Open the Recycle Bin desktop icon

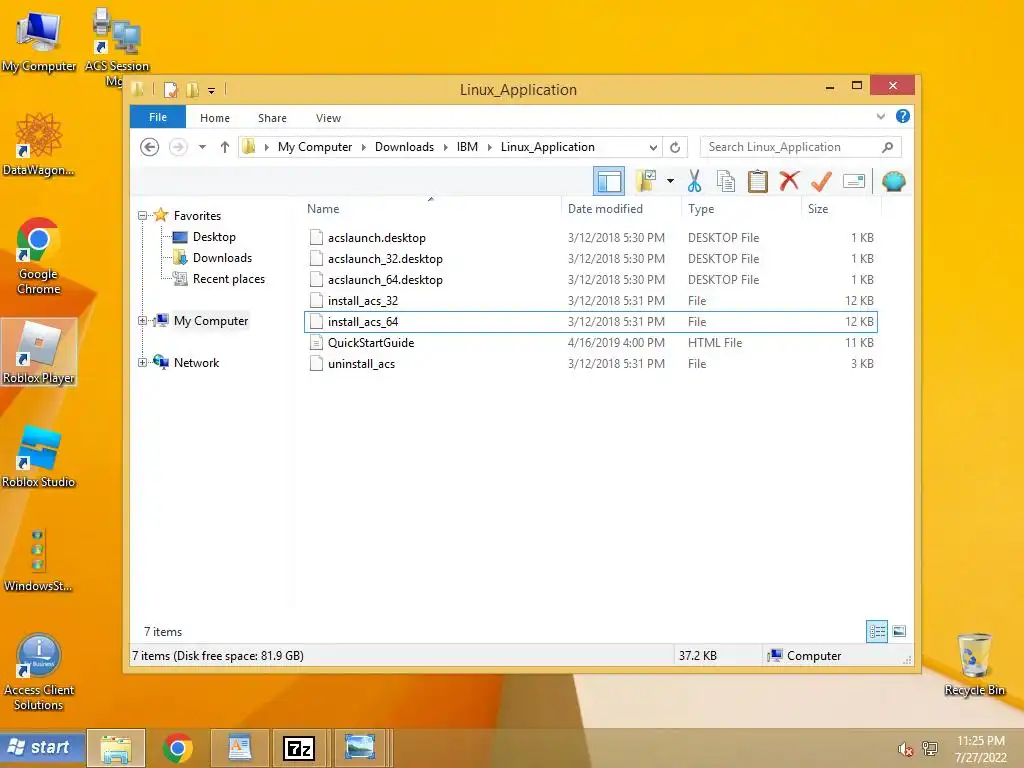pos(974,665)
